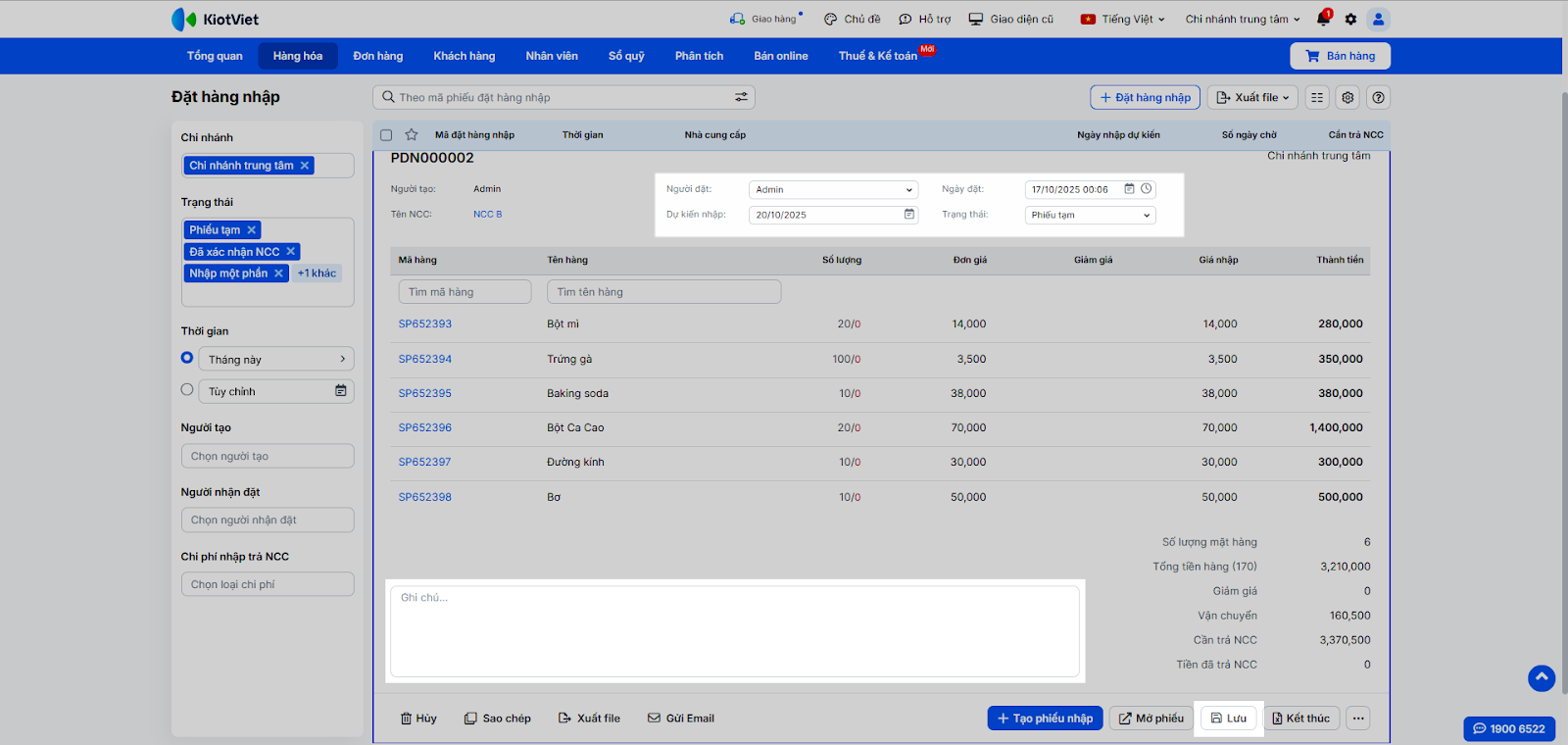Open the Sổ quỹ menu

pyautogui.click(x=626, y=56)
